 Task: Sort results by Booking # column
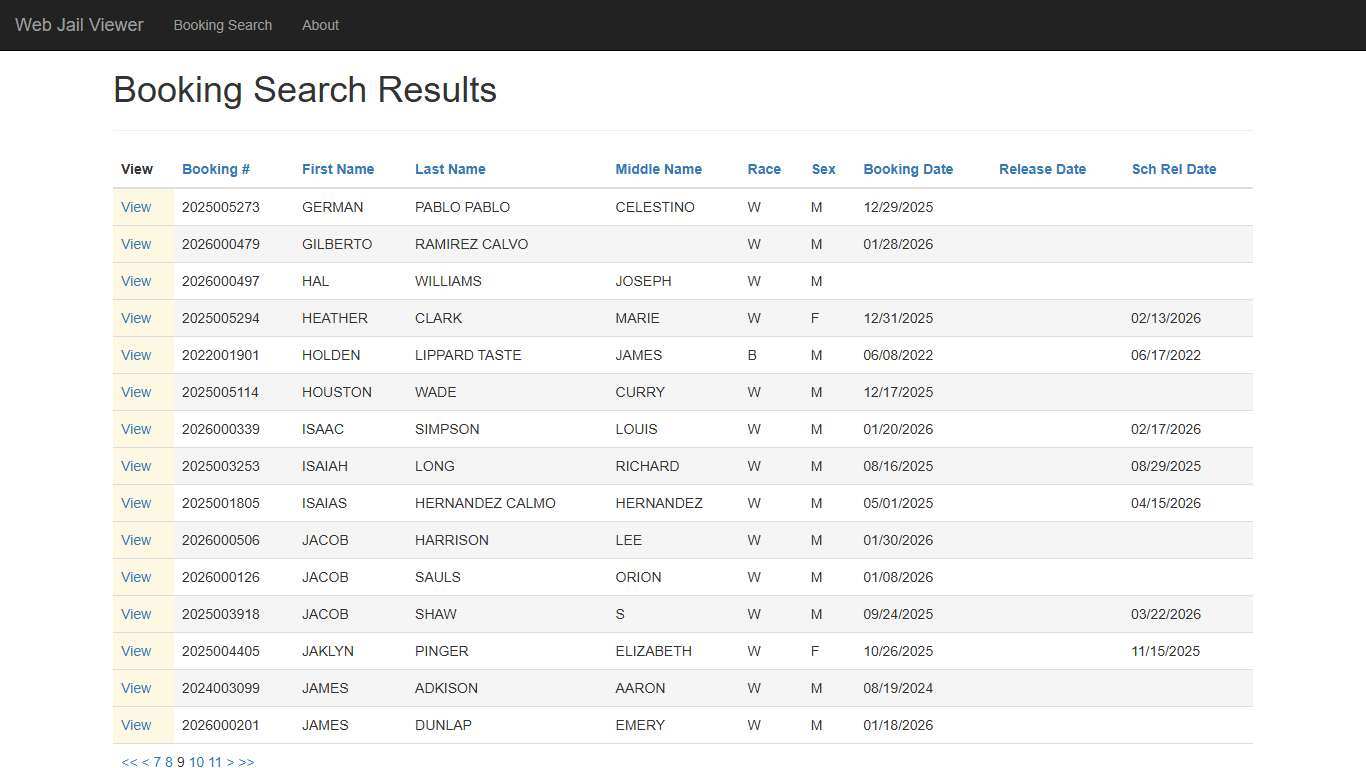pos(216,169)
